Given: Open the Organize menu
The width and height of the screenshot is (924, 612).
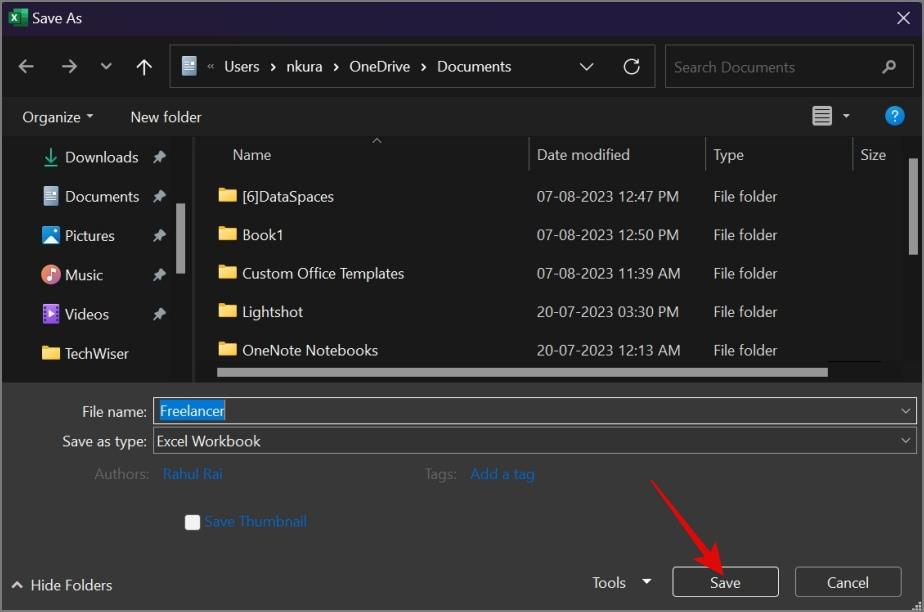Looking at the screenshot, I should 58,117.
